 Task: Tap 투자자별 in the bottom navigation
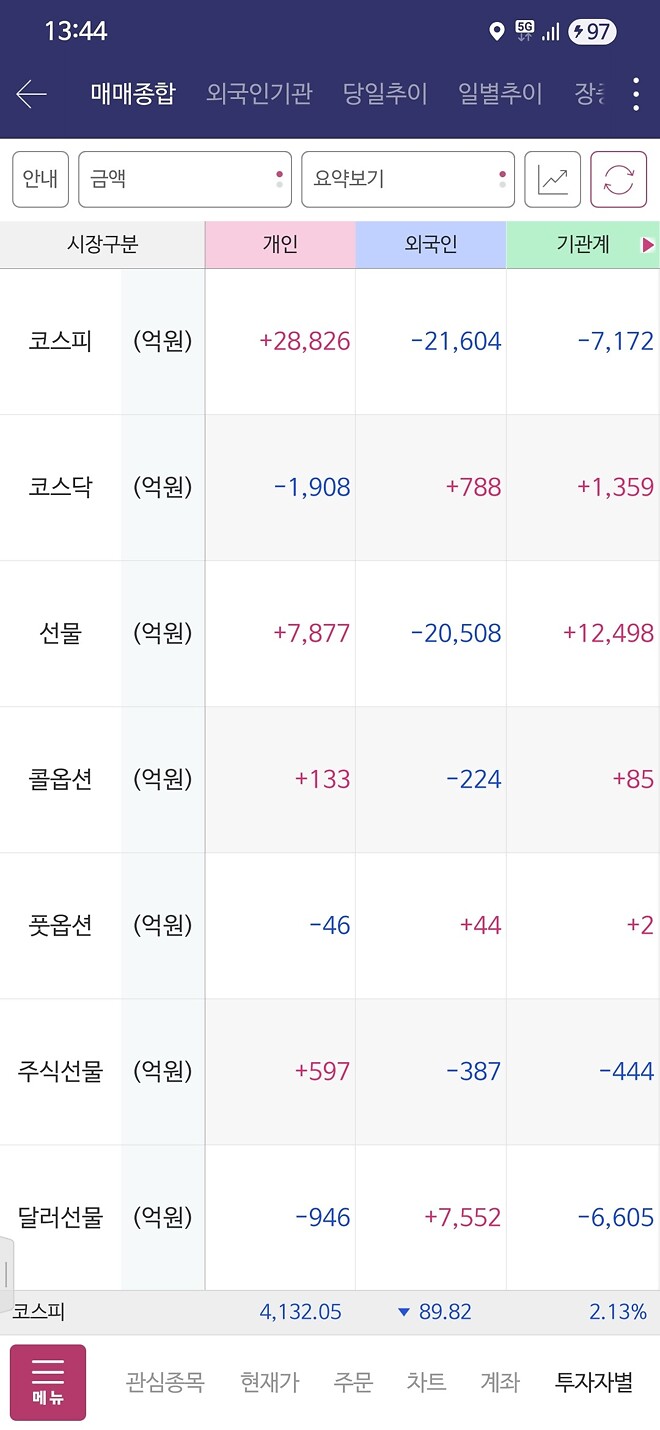click(x=588, y=1382)
